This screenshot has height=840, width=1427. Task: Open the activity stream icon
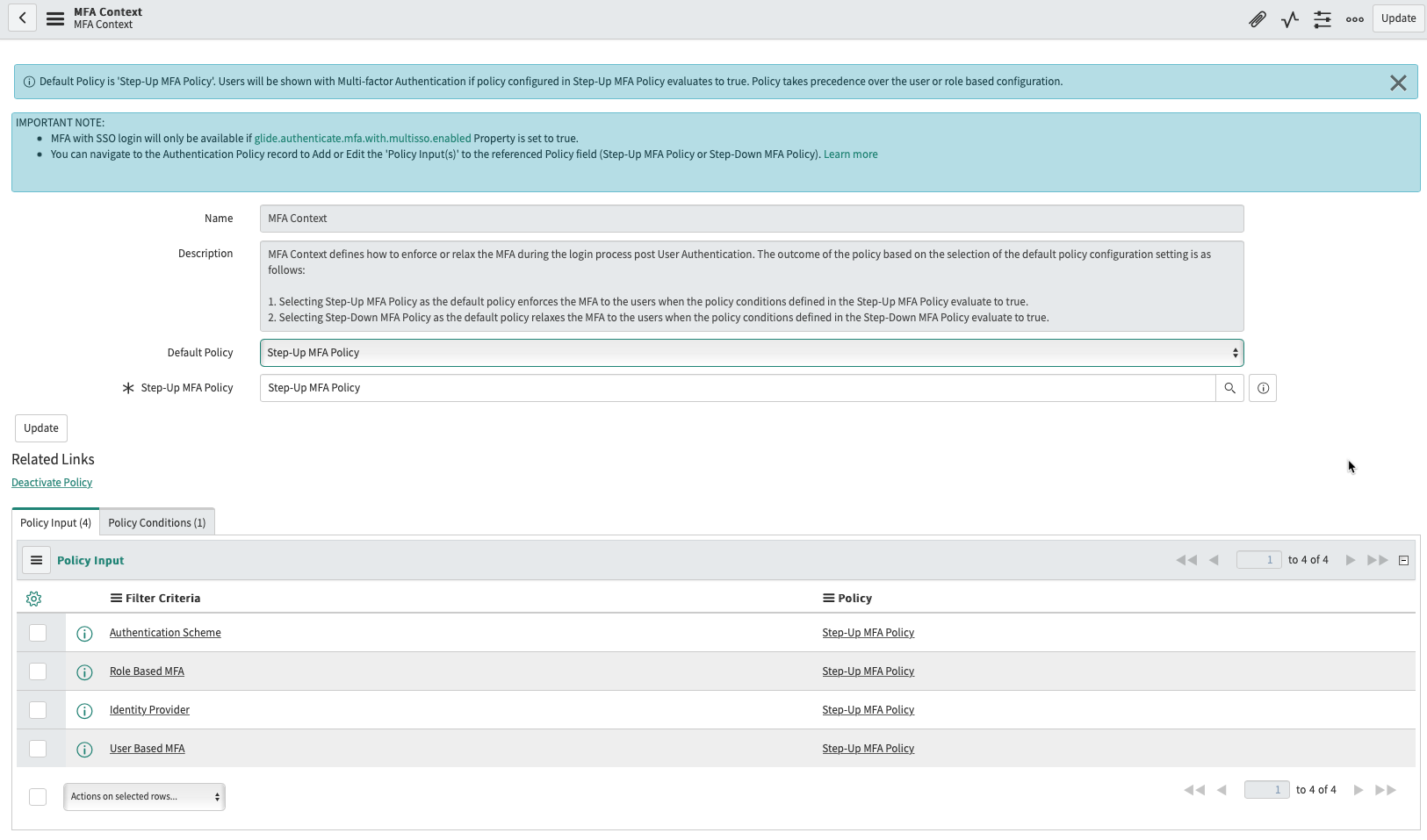coord(1290,18)
